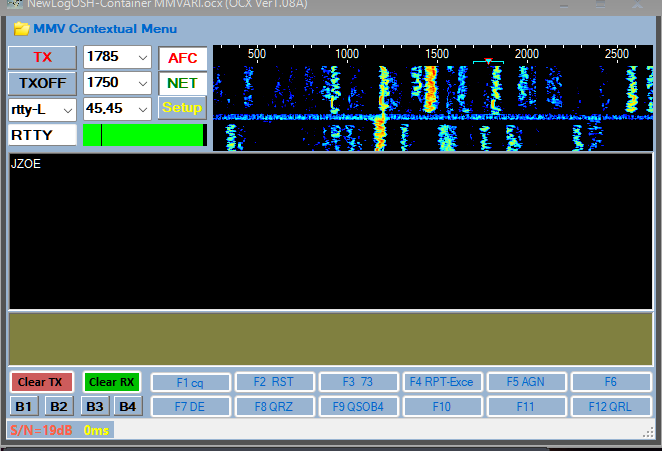Open the rtty-L mode dropdown
This screenshot has height=451, width=662.
(67, 109)
